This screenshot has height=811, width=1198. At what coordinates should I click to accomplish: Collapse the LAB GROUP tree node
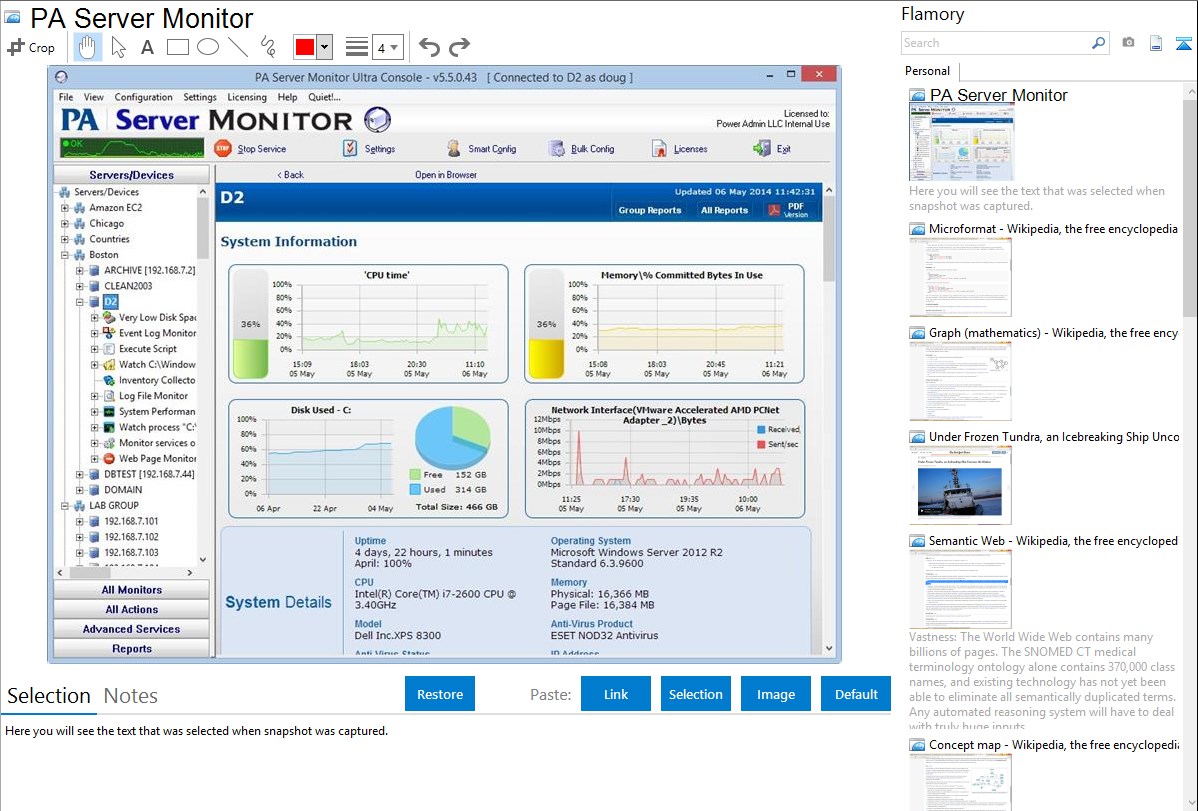tap(65, 506)
